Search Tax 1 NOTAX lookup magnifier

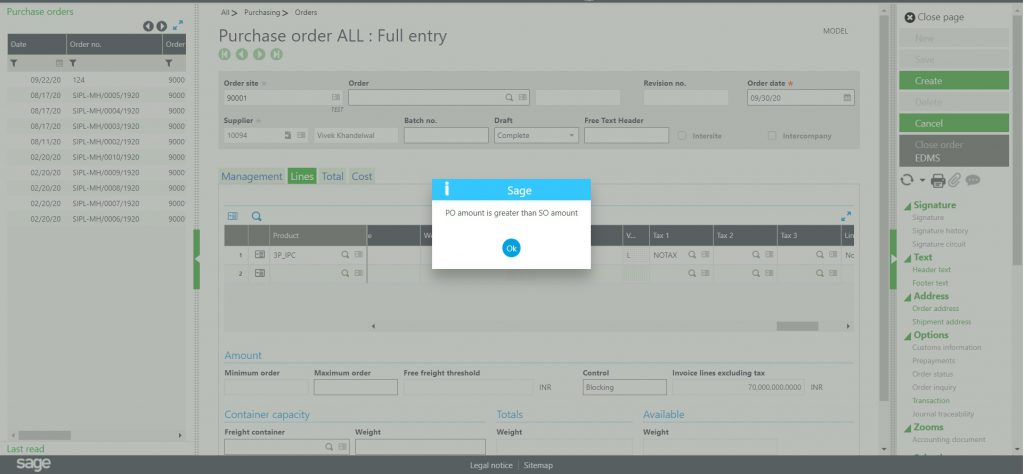(x=692, y=255)
